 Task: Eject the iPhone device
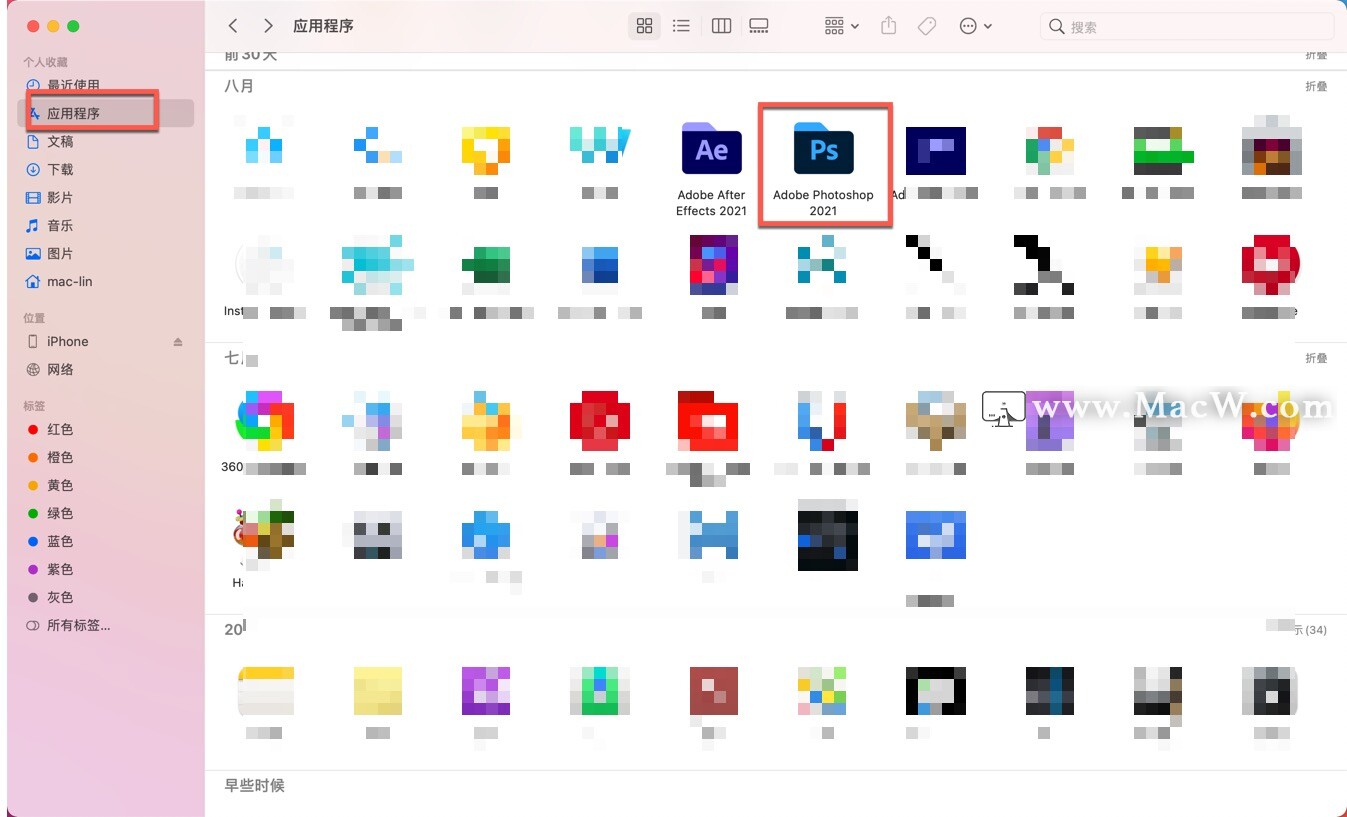[x=178, y=342]
